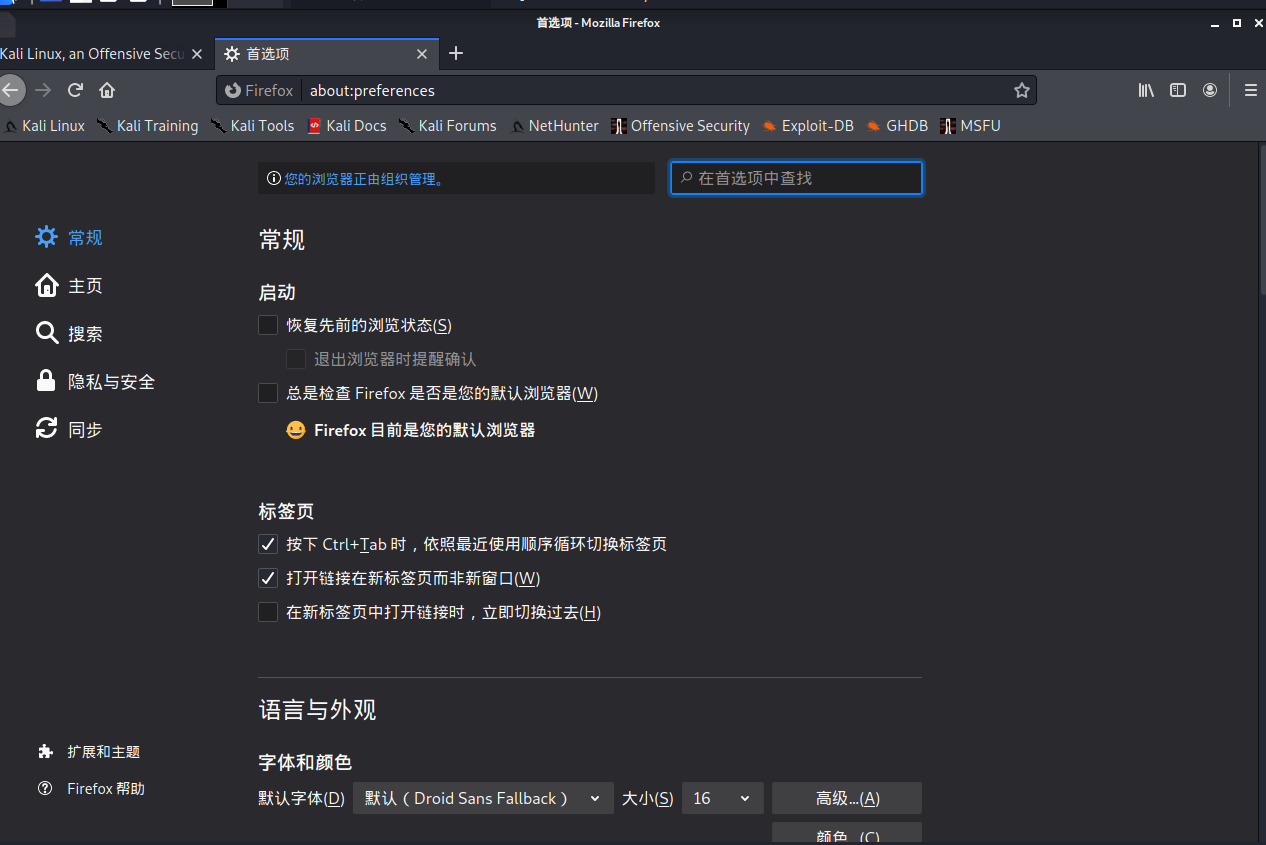Toggle the sidebar view icon

[x=1178, y=90]
